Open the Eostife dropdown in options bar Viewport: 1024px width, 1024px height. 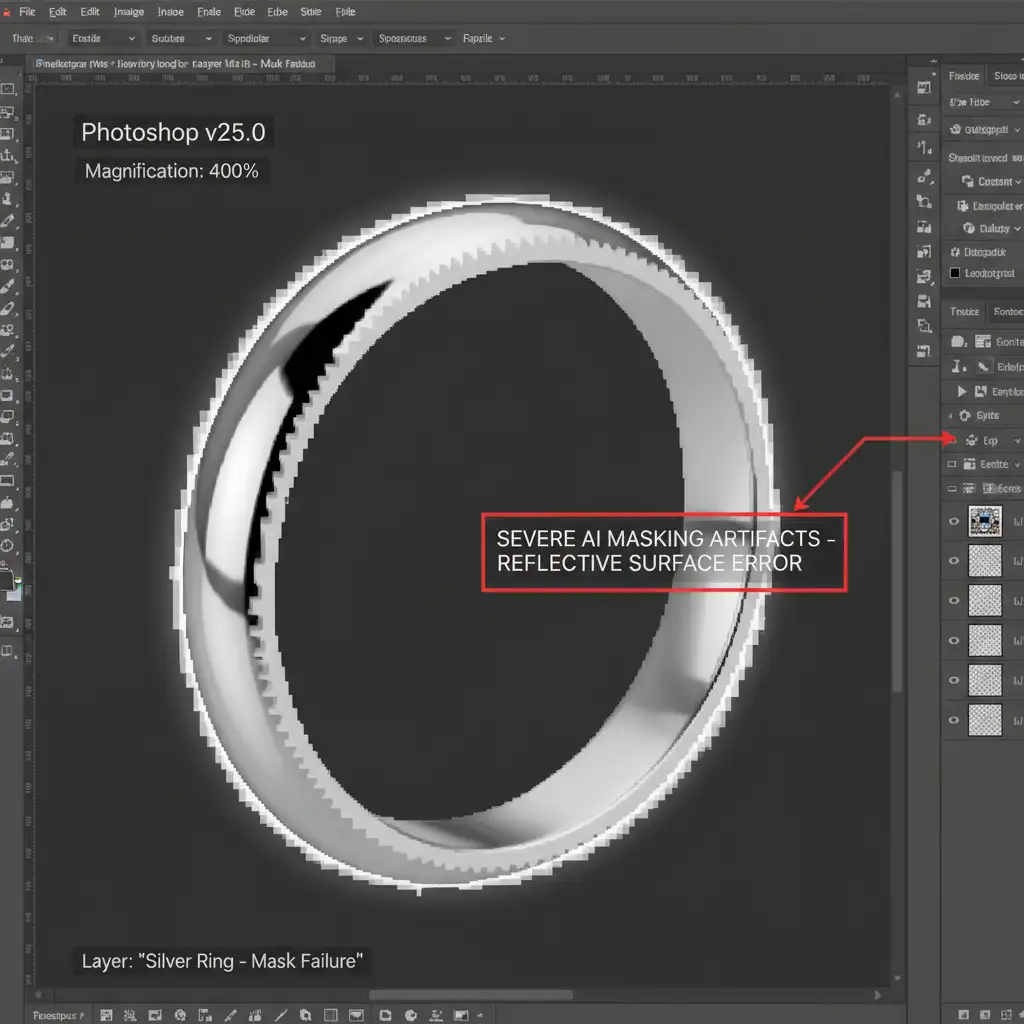[103, 38]
